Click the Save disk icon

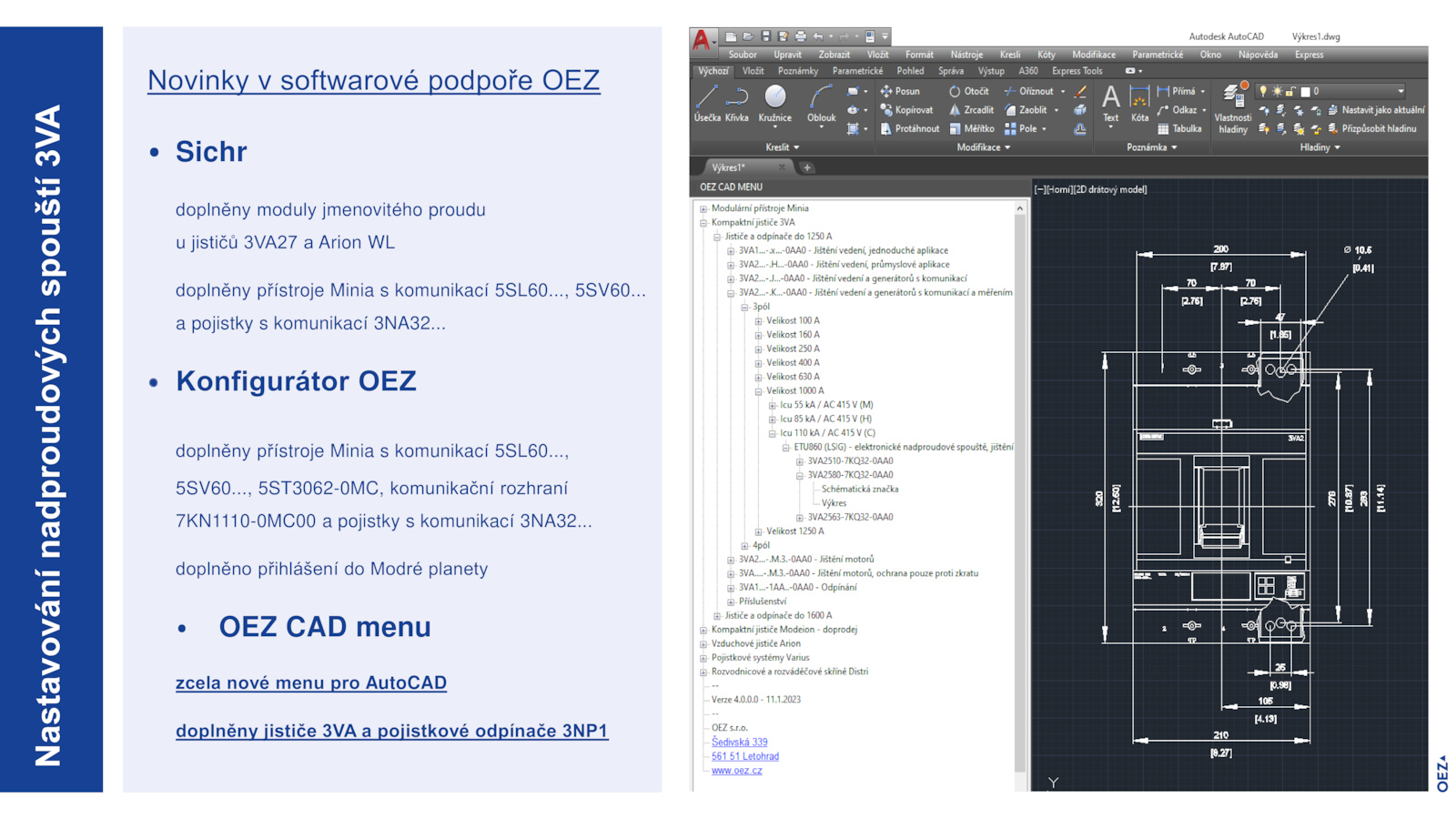click(x=765, y=36)
